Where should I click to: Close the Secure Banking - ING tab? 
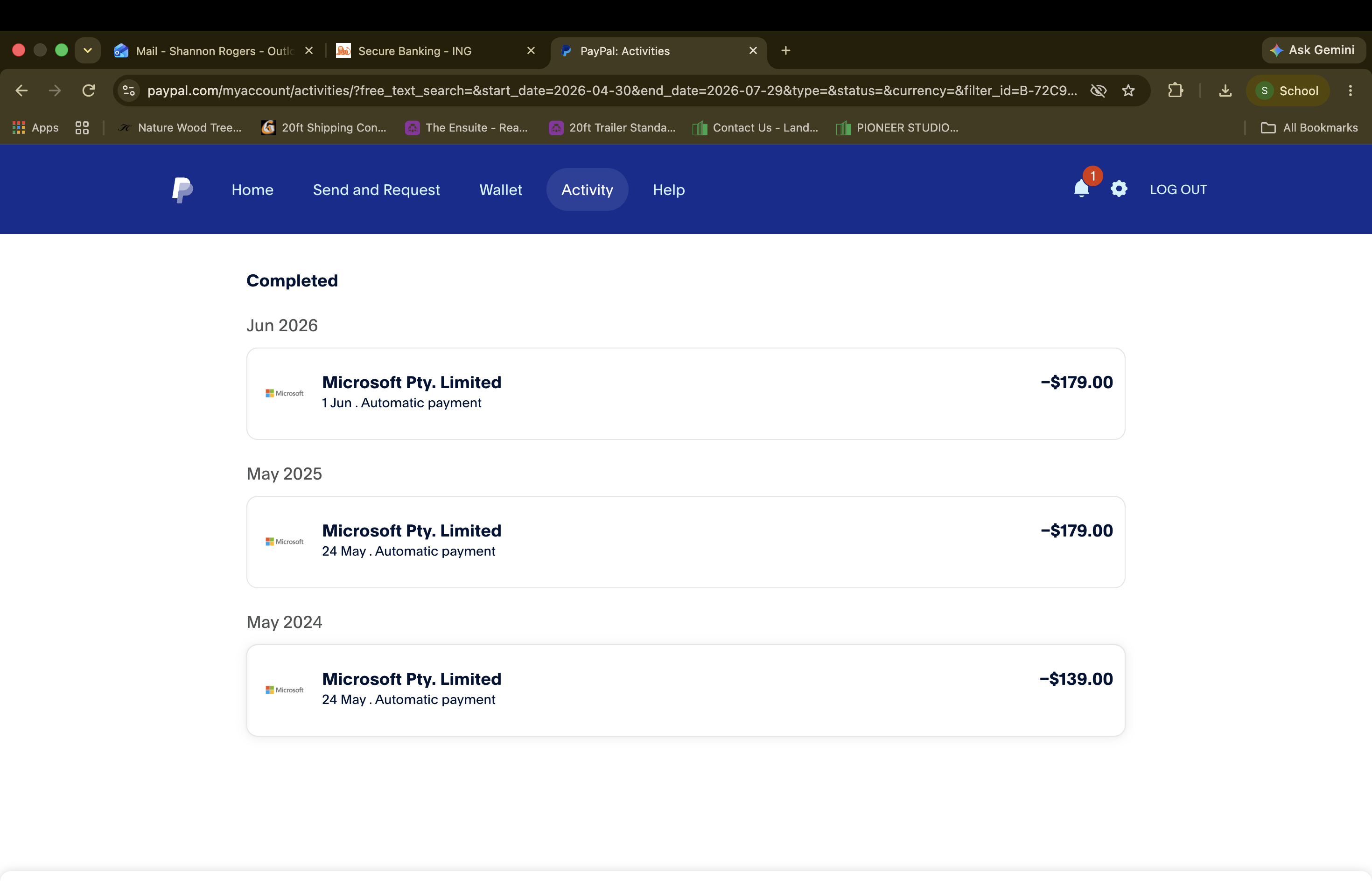click(x=531, y=51)
